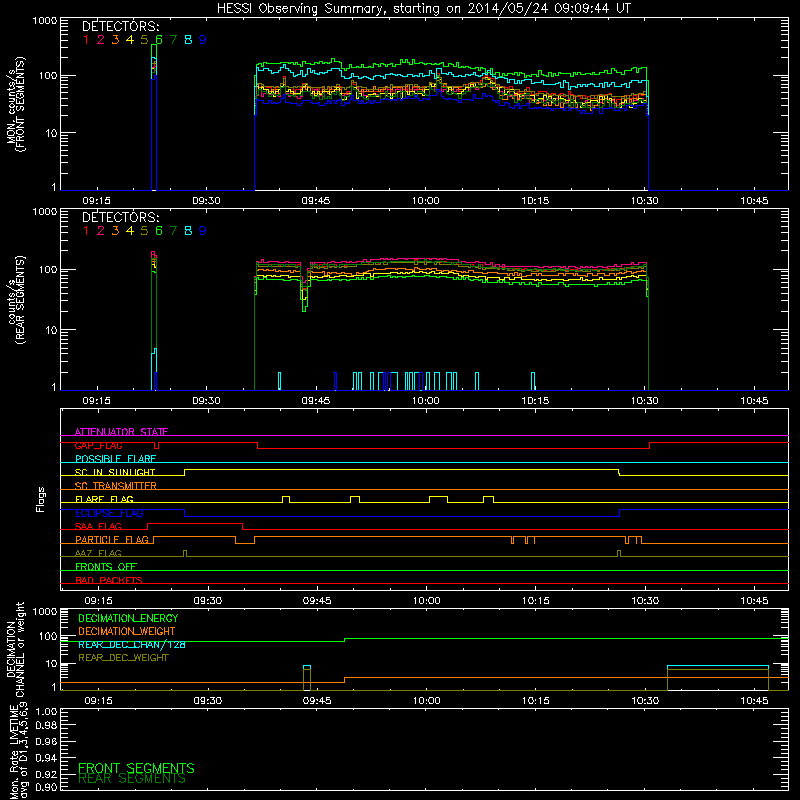
Task: Select the REAR_DEC_CHAN/128 legend entry
Action: click(132, 645)
